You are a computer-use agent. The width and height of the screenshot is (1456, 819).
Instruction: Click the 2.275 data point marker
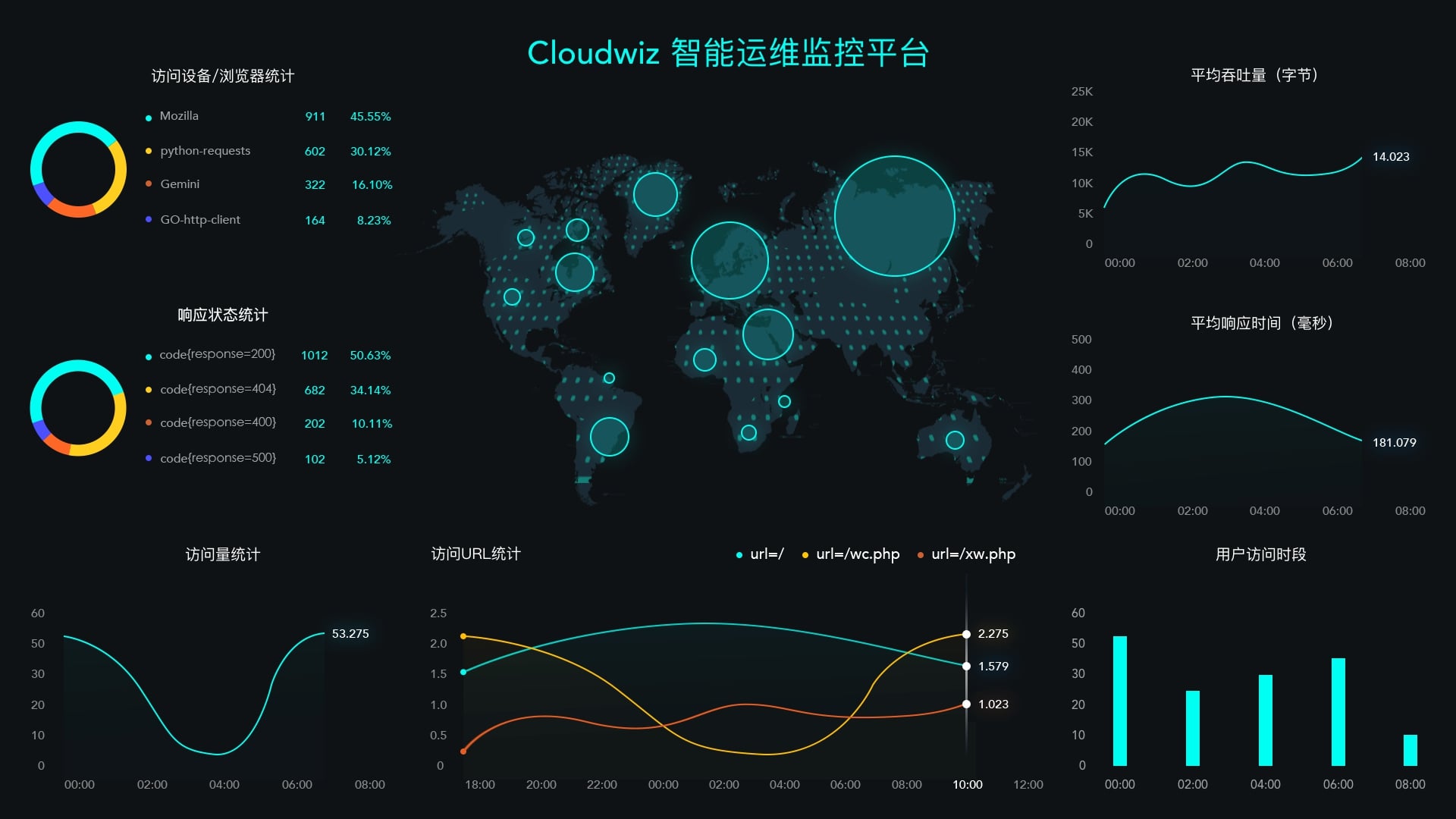click(x=966, y=634)
